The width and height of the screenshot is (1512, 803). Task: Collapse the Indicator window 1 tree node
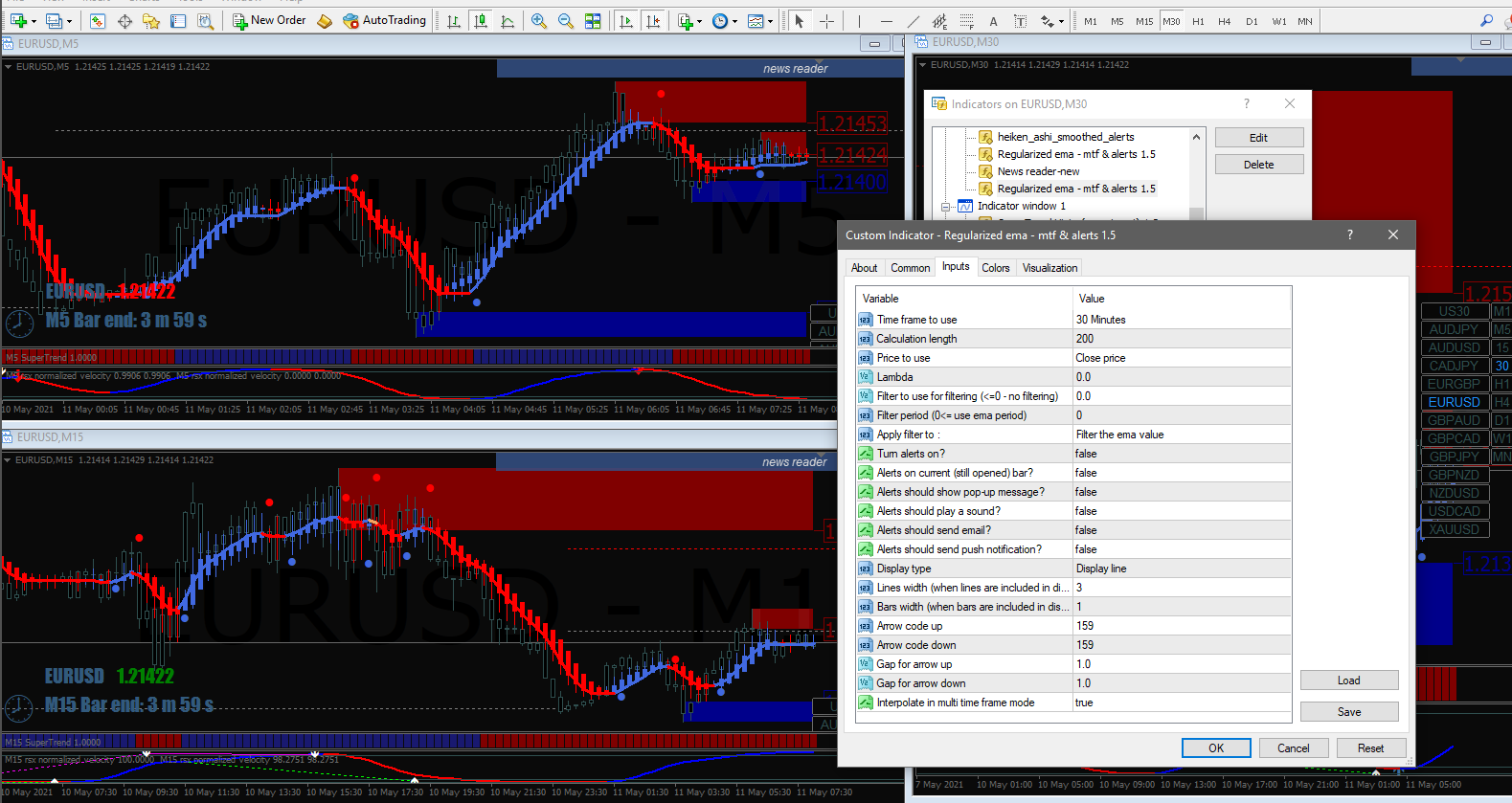[946, 206]
